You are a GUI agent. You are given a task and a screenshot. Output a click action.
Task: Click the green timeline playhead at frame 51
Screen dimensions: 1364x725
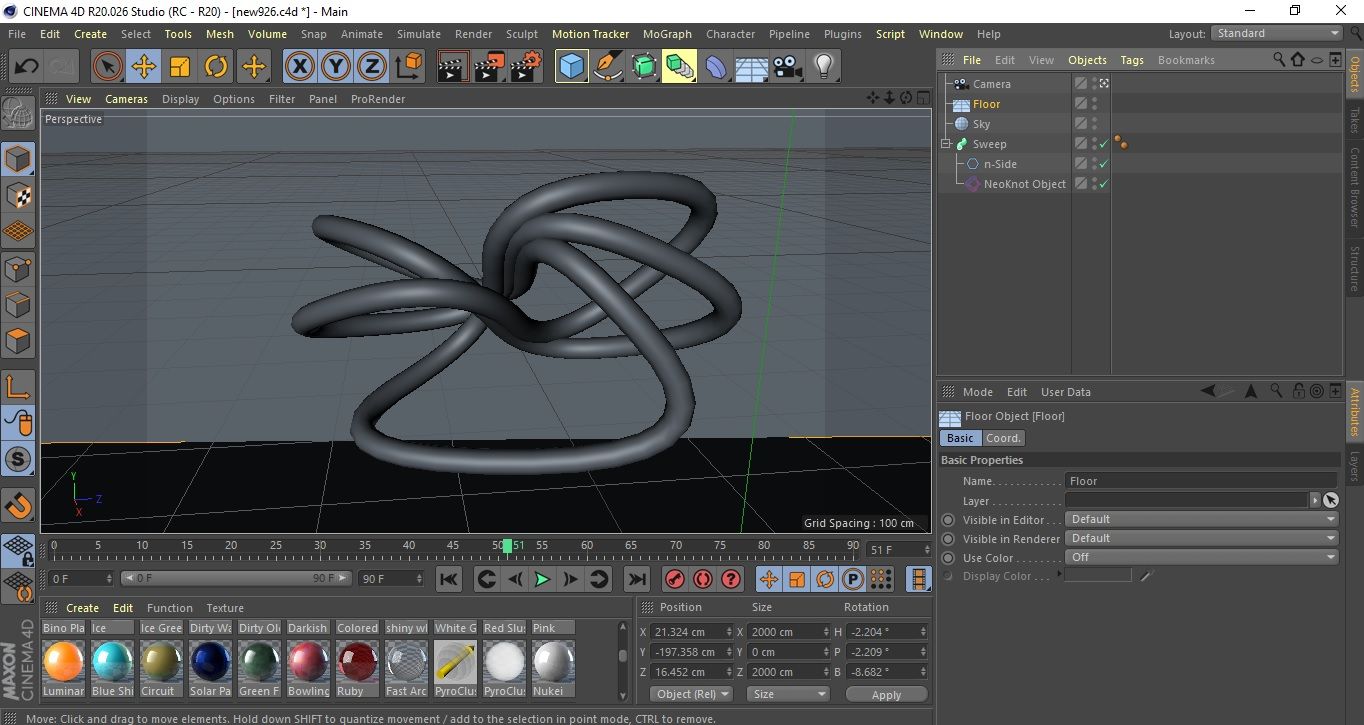tap(507, 546)
